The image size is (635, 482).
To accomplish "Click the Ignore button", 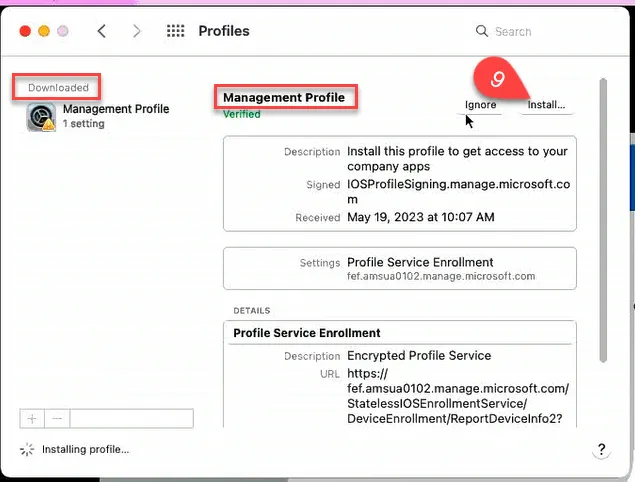I will [480, 105].
